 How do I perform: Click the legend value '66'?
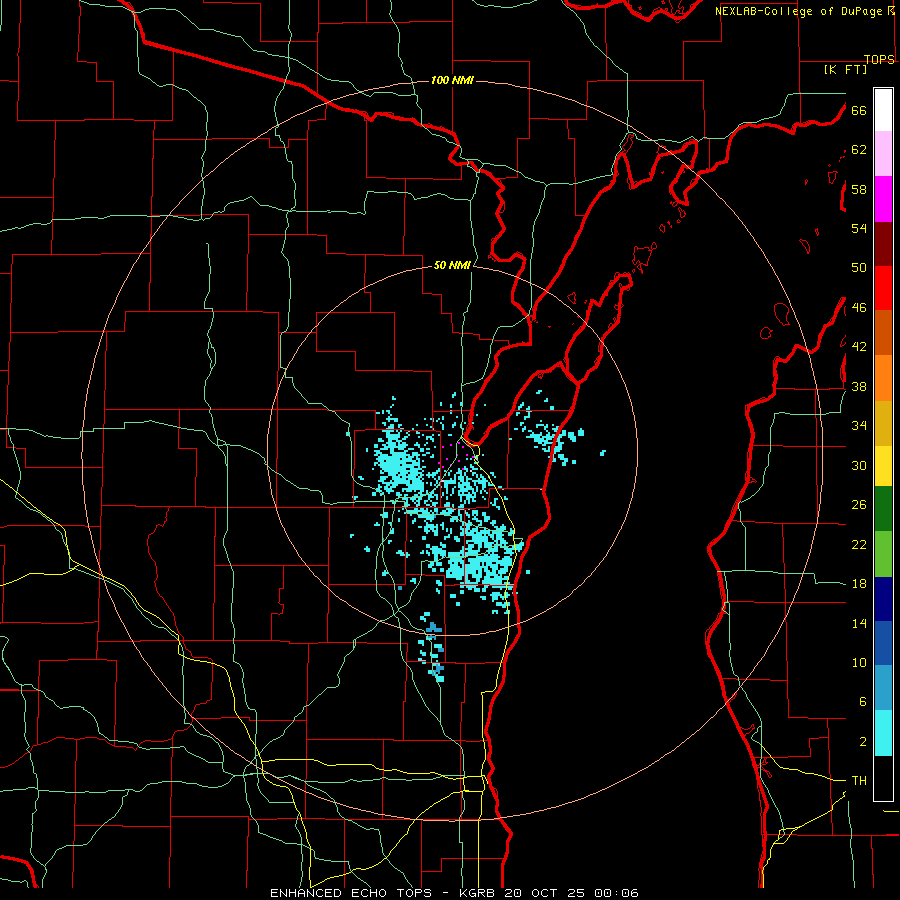(x=859, y=111)
